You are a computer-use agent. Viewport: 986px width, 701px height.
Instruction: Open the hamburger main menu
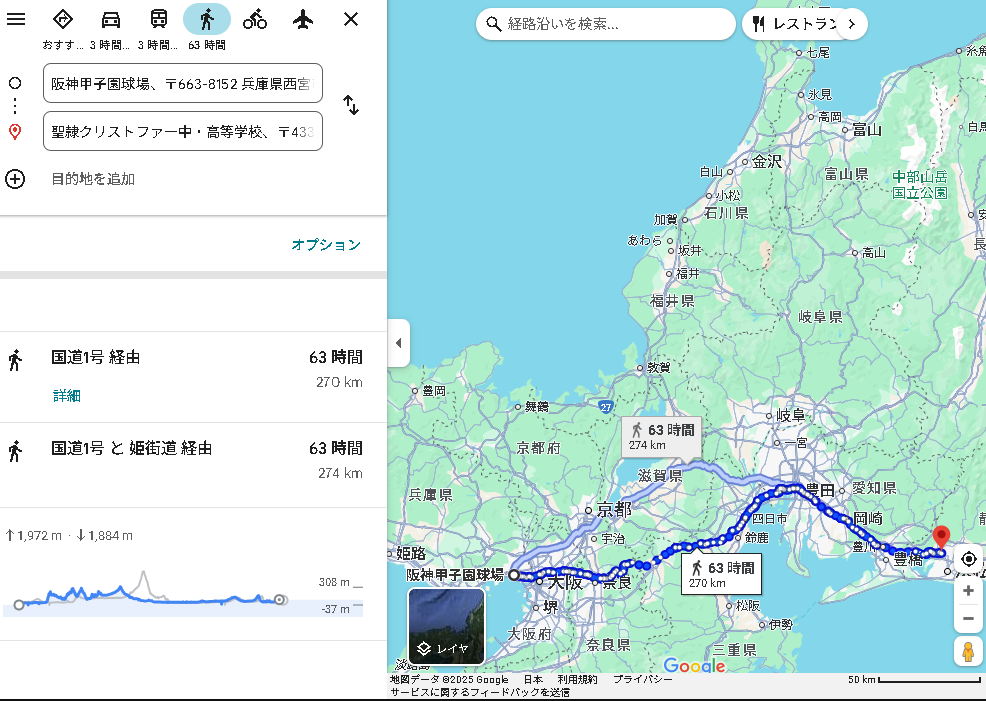click(16, 19)
